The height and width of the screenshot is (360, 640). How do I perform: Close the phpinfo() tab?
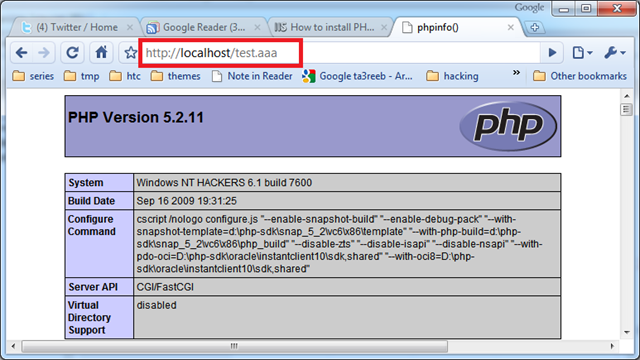pyautogui.click(x=511, y=27)
